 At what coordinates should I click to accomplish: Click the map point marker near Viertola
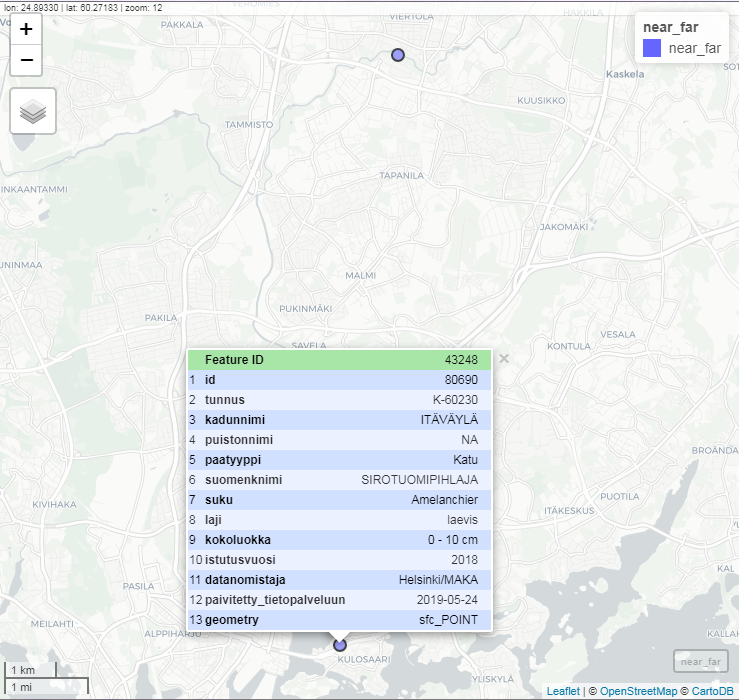(398, 55)
